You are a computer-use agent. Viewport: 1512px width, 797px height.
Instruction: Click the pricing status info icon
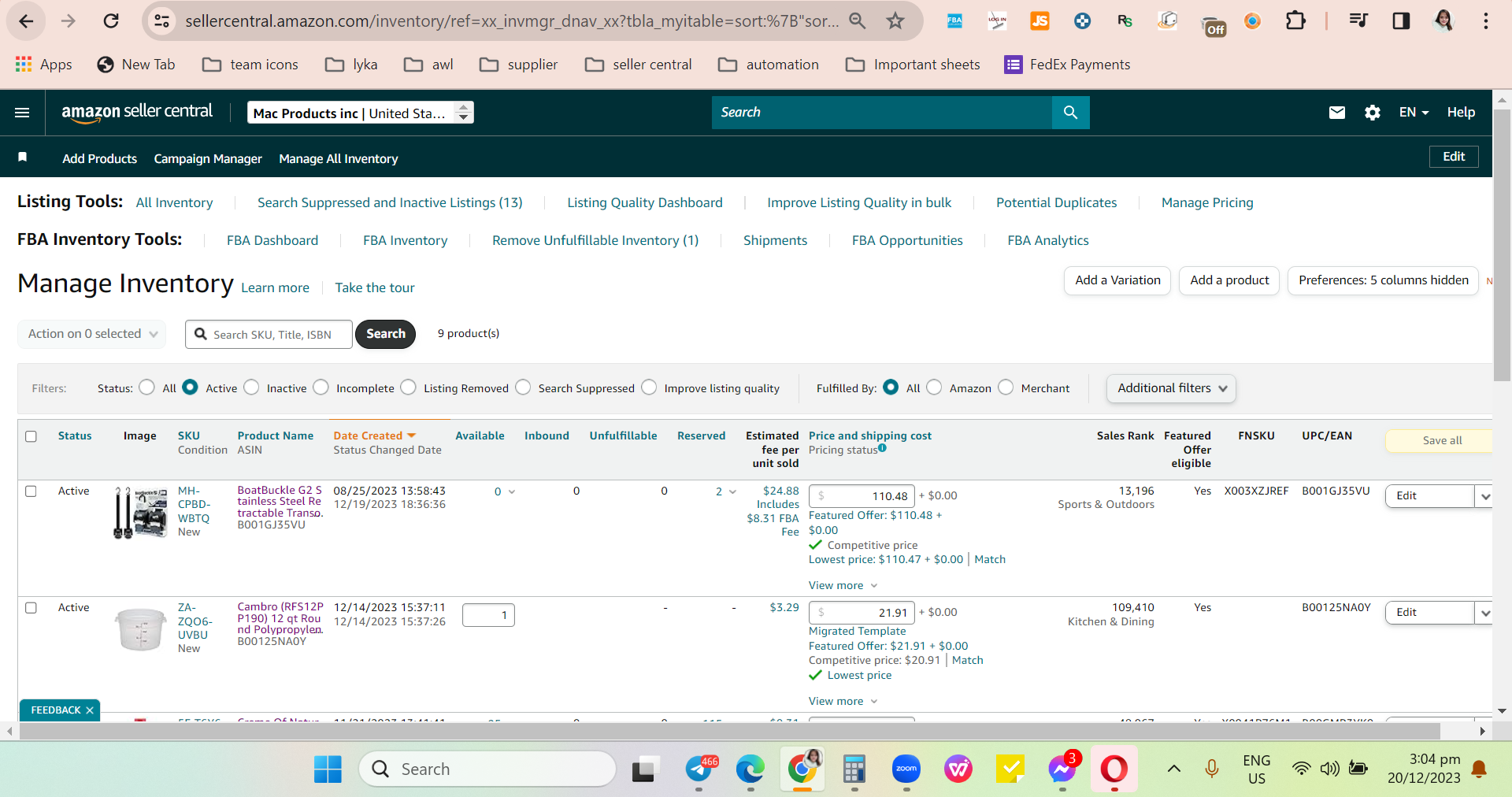click(x=882, y=448)
